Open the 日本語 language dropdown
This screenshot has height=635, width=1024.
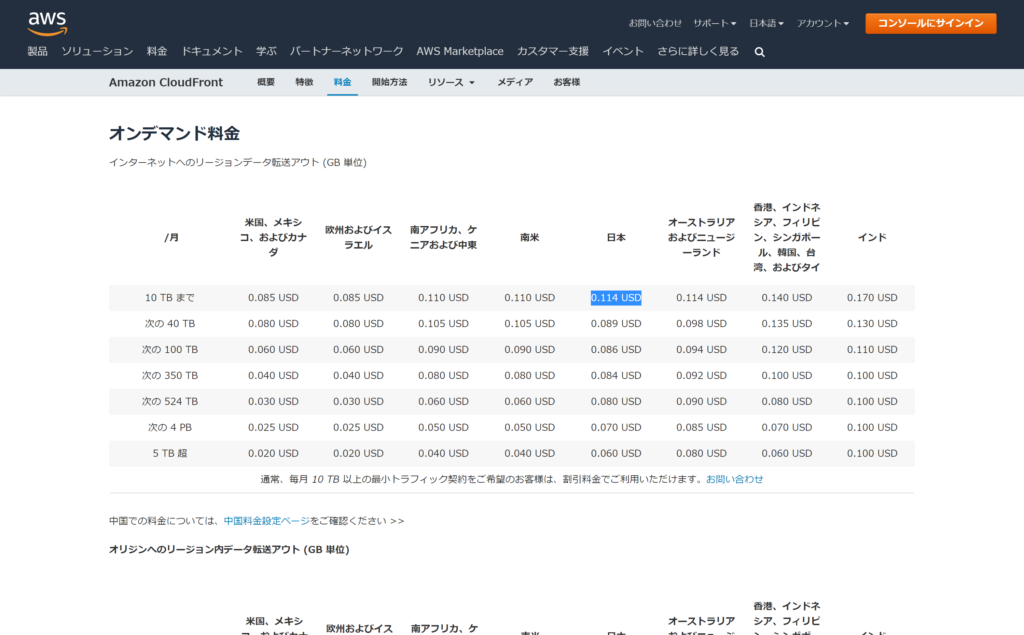pyautogui.click(x=766, y=23)
